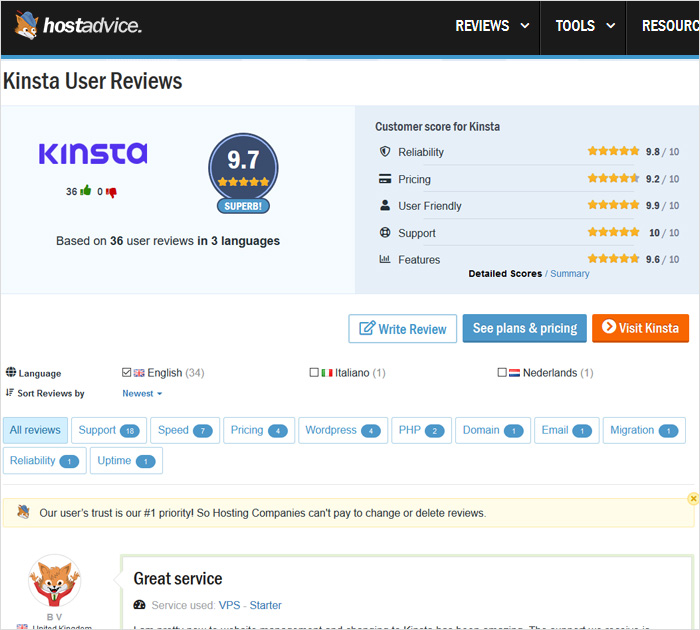Click the Kinsta User Reviews heading
700x630 pixels.
(x=93, y=81)
